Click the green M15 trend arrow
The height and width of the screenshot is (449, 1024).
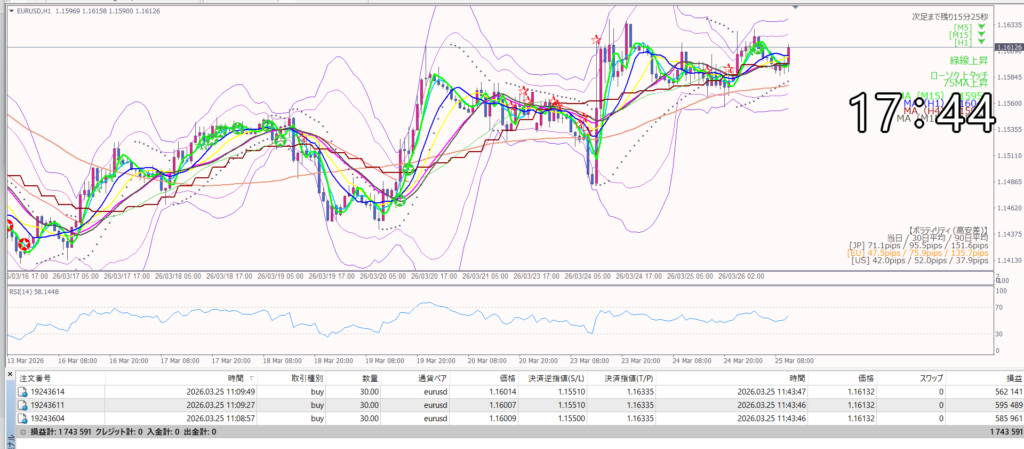pyautogui.click(x=980, y=35)
